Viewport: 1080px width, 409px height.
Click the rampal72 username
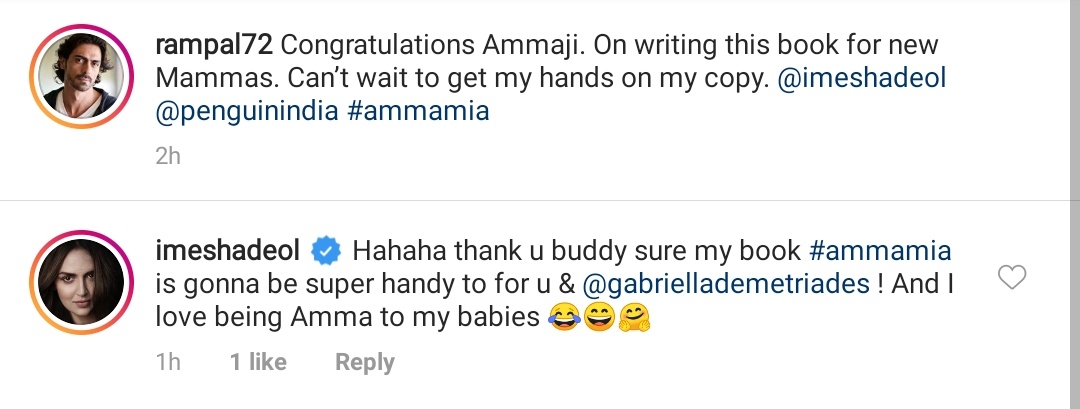click(214, 46)
